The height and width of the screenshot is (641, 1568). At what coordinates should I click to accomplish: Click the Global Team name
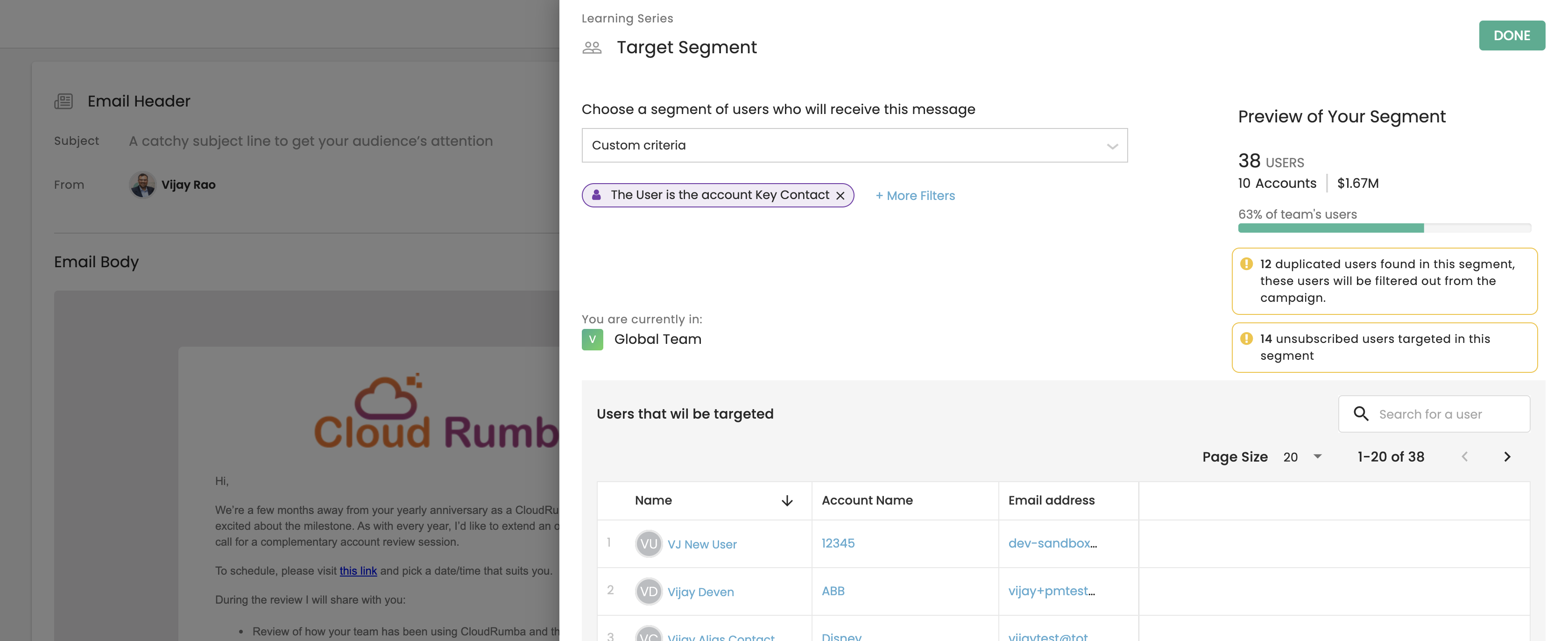(657, 339)
